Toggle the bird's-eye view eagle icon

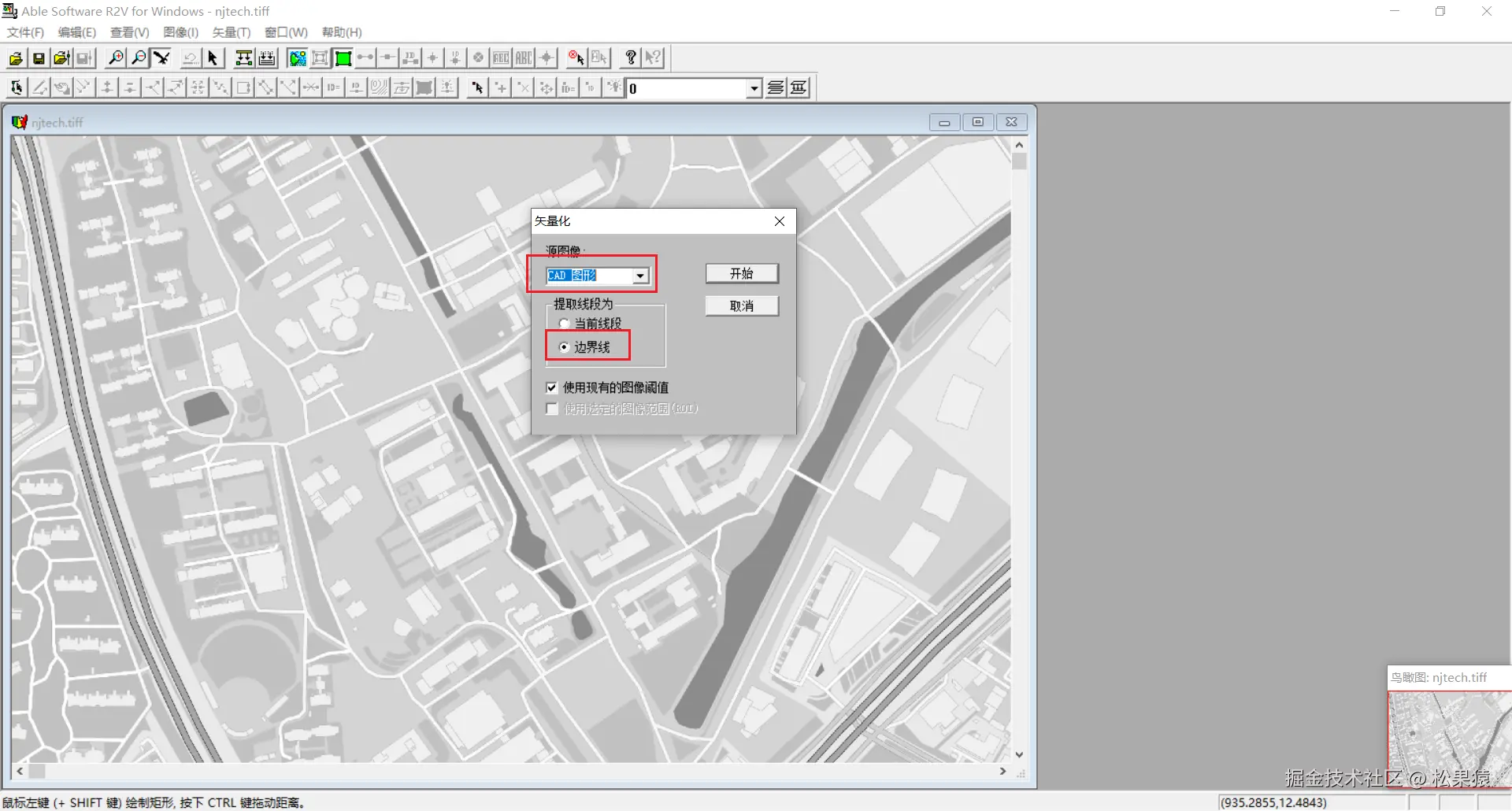tap(161, 58)
